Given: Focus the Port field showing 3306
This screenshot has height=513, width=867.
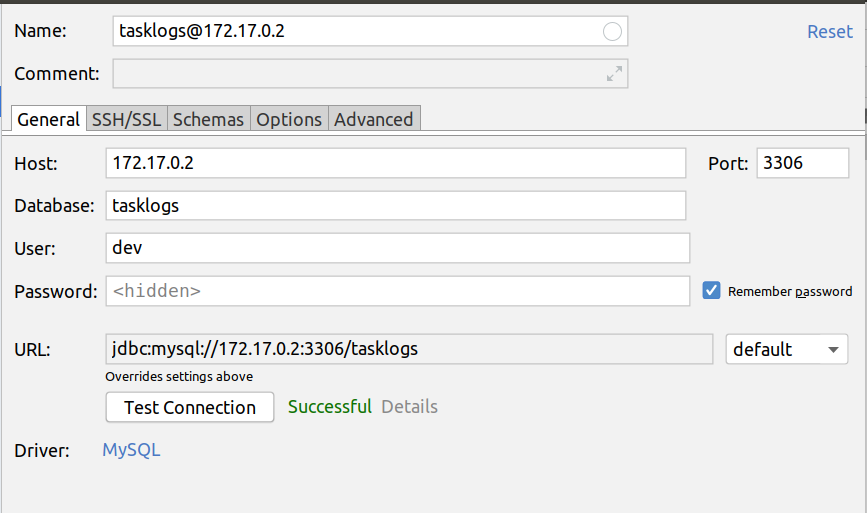Looking at the screenshot, I should pyautogui.click(x=802, y=163).
